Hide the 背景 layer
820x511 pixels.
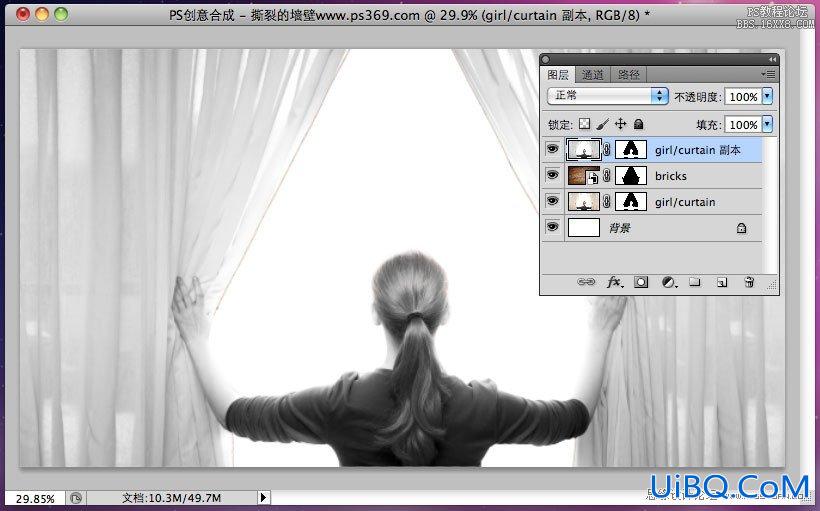552,226
